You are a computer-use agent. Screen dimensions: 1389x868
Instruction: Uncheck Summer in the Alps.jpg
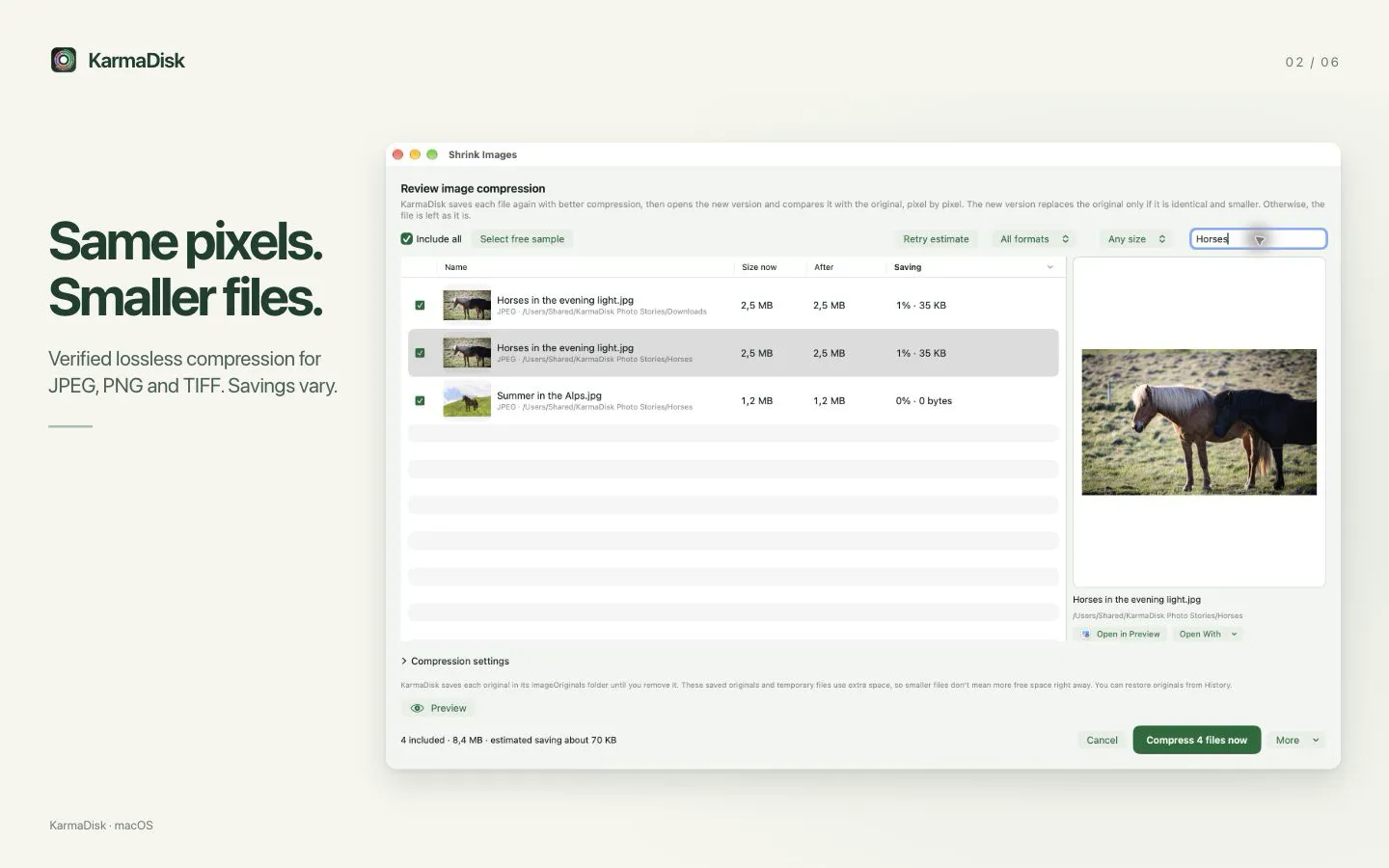tap(420, 400)
